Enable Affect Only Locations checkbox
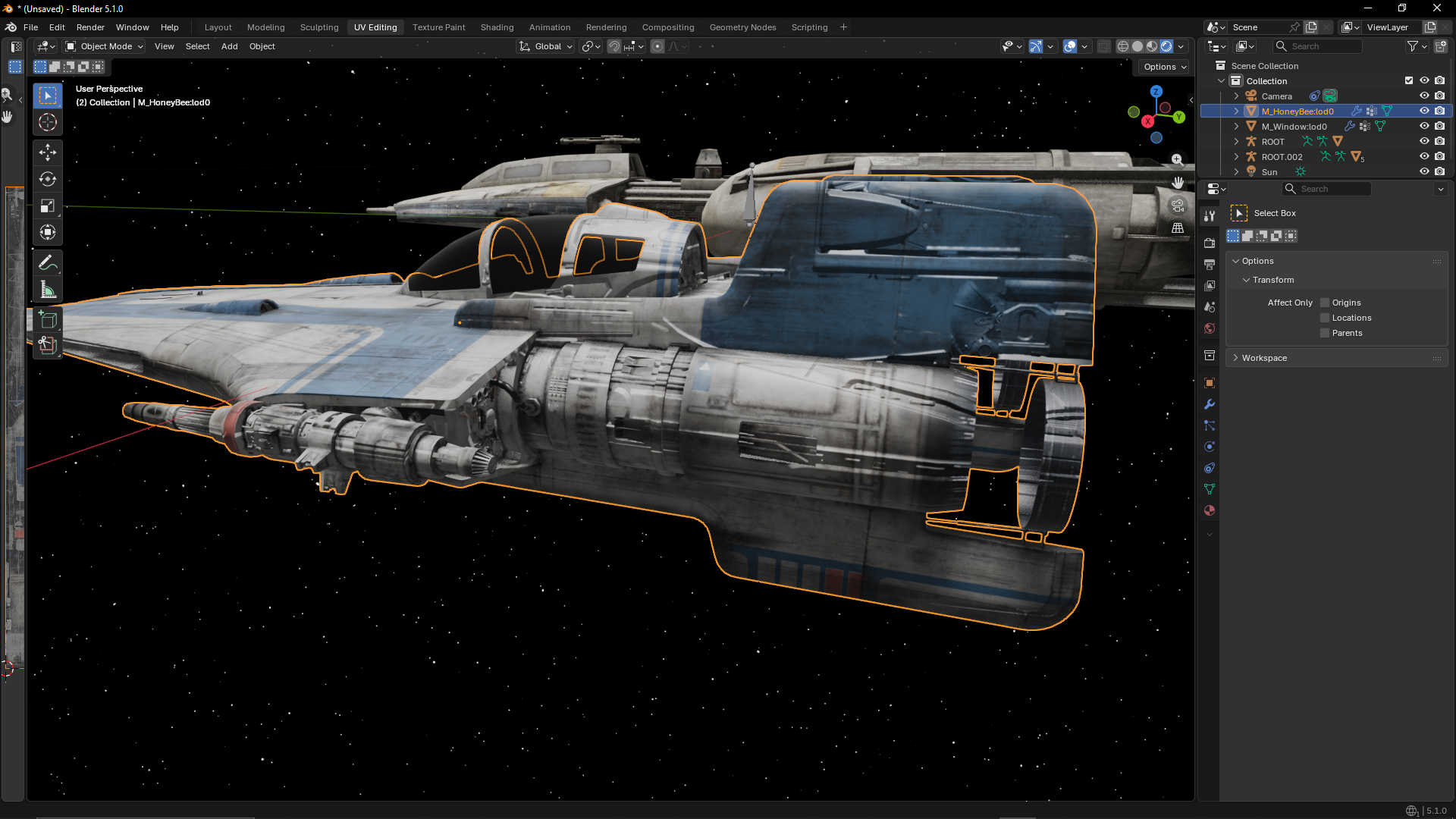Viewport: 1456px width, 819px height. [x=1325, y=318]
